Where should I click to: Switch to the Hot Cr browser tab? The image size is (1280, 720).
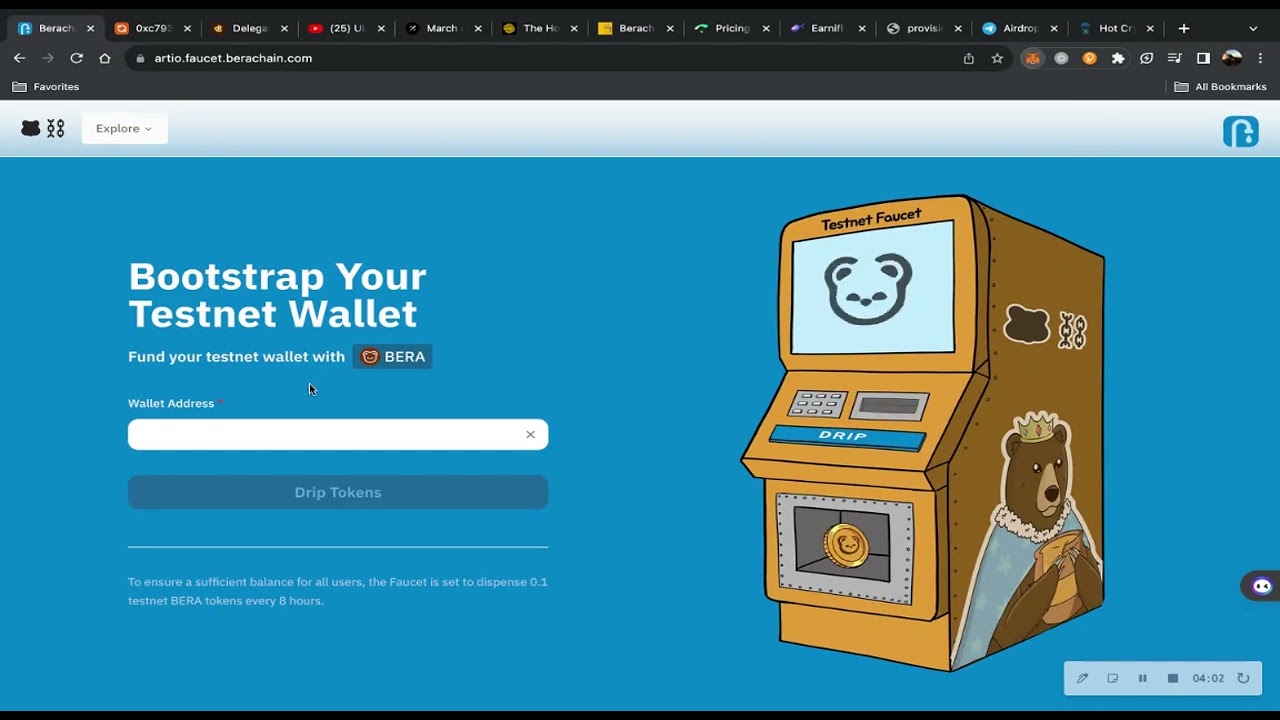tap(1116, 28)
